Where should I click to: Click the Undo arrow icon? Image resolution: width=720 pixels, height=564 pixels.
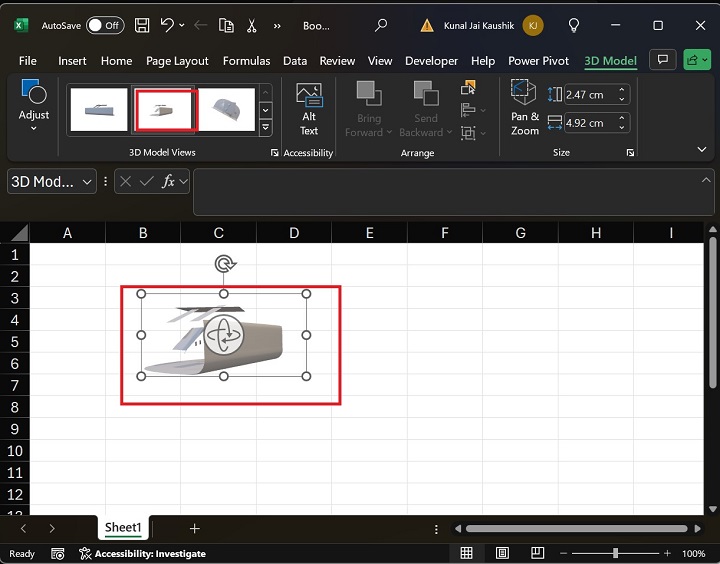coord(168,25)
